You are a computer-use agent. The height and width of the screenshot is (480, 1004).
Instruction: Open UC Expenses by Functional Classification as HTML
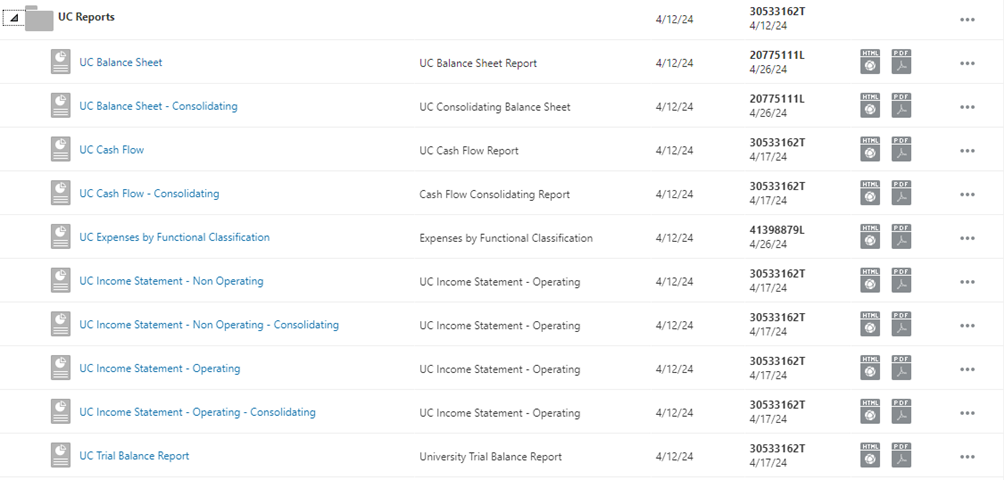click(870, 237)
